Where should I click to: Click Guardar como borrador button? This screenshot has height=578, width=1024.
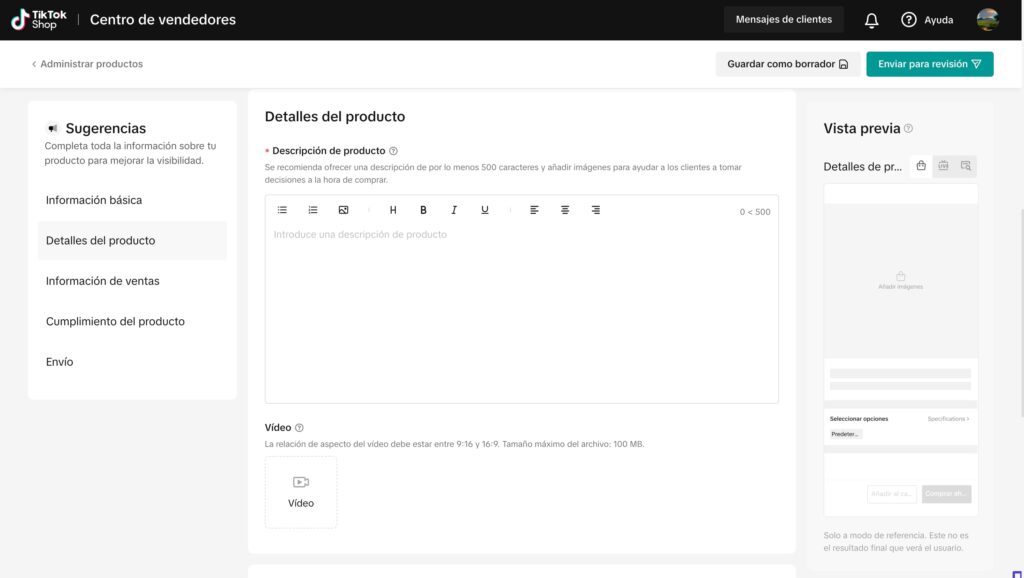(787, 64)
